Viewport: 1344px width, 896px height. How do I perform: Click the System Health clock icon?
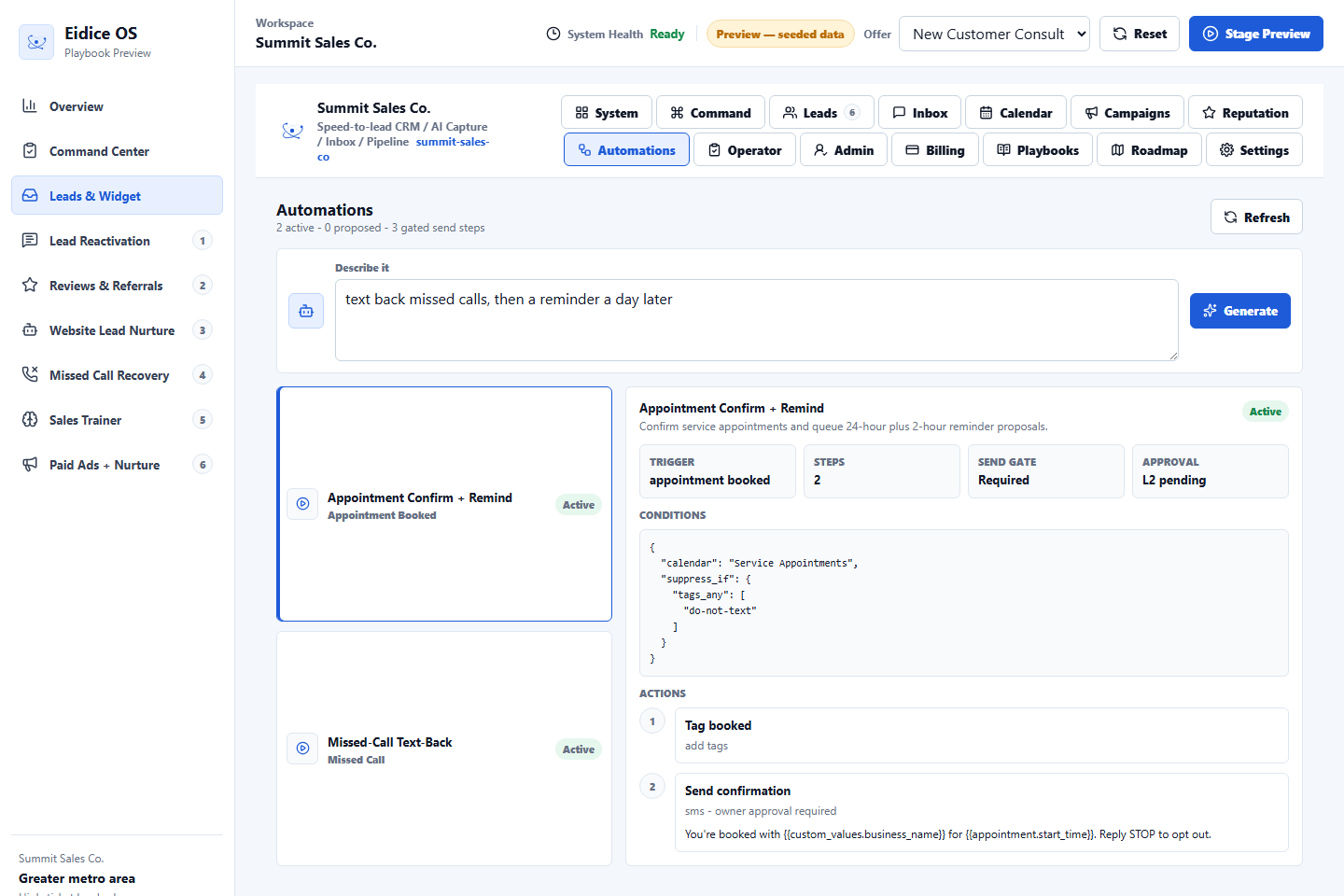pos(553,34)
